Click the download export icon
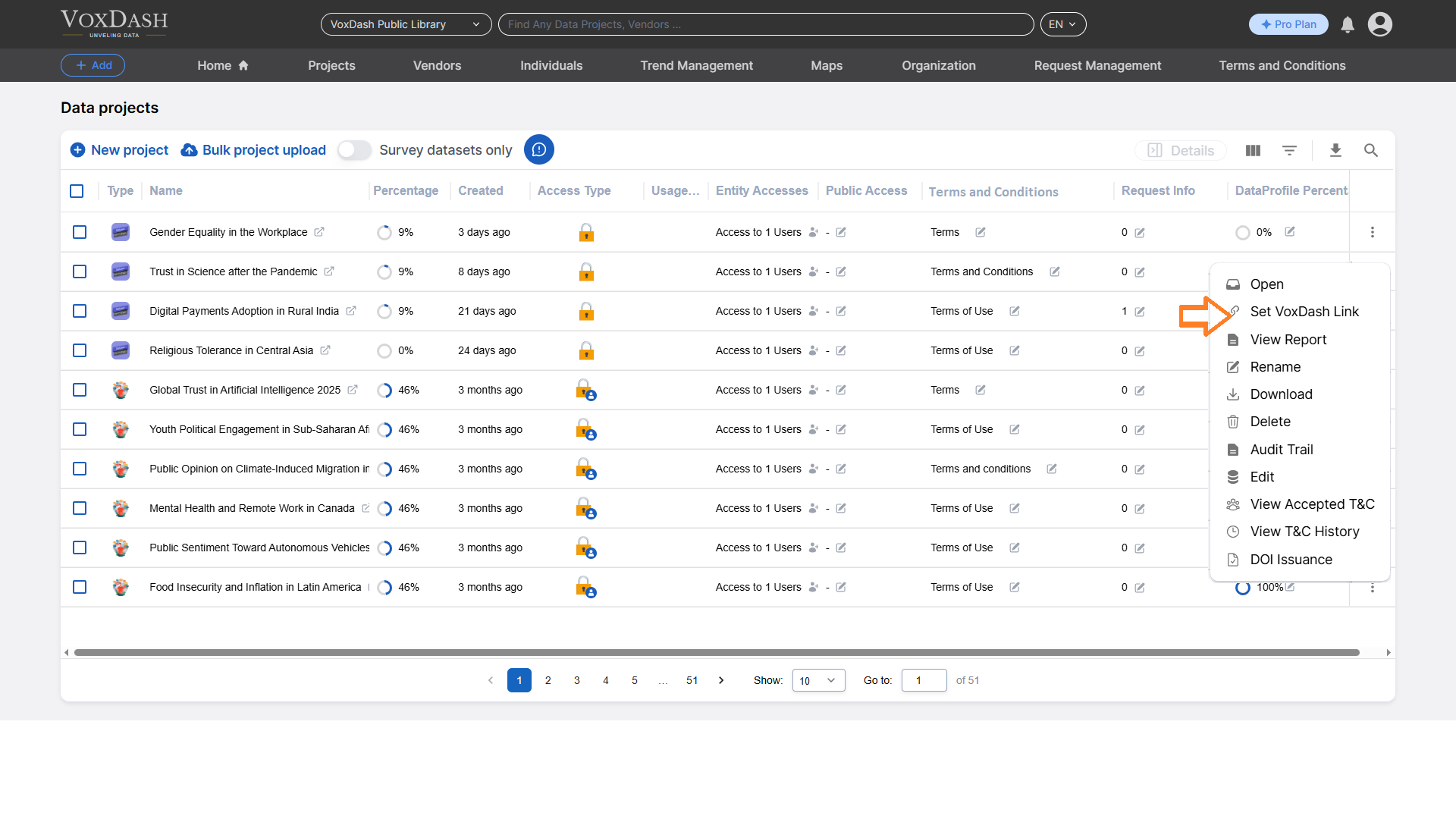The image size is (1456, 819). [1335, 150]
